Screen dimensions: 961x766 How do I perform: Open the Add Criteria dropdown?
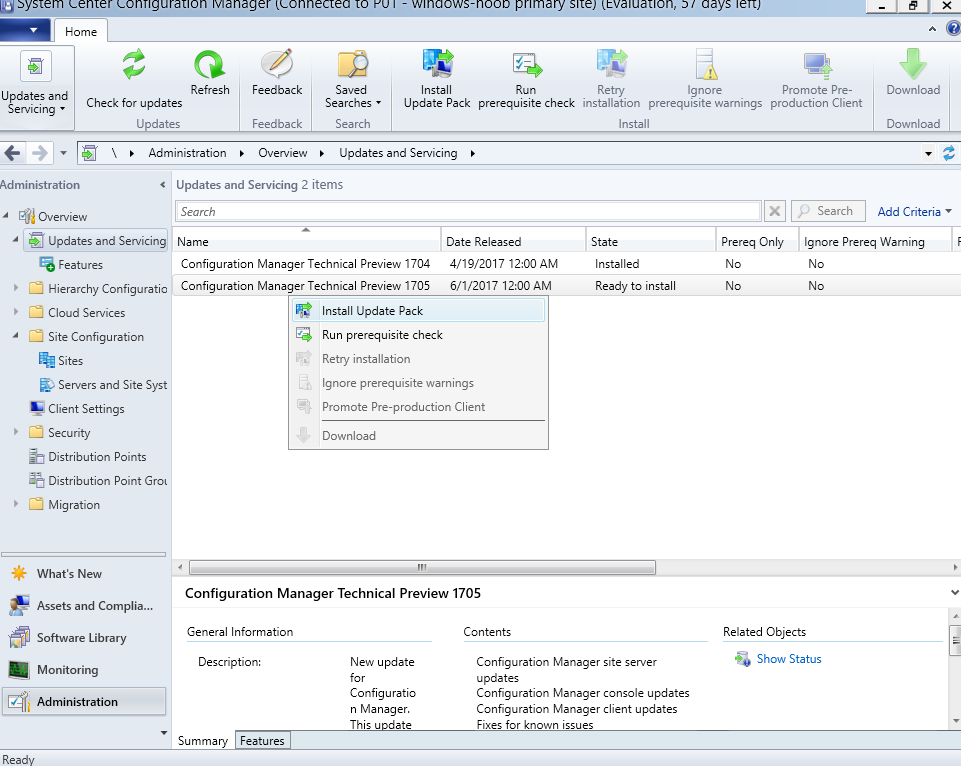tap(914, 211)
